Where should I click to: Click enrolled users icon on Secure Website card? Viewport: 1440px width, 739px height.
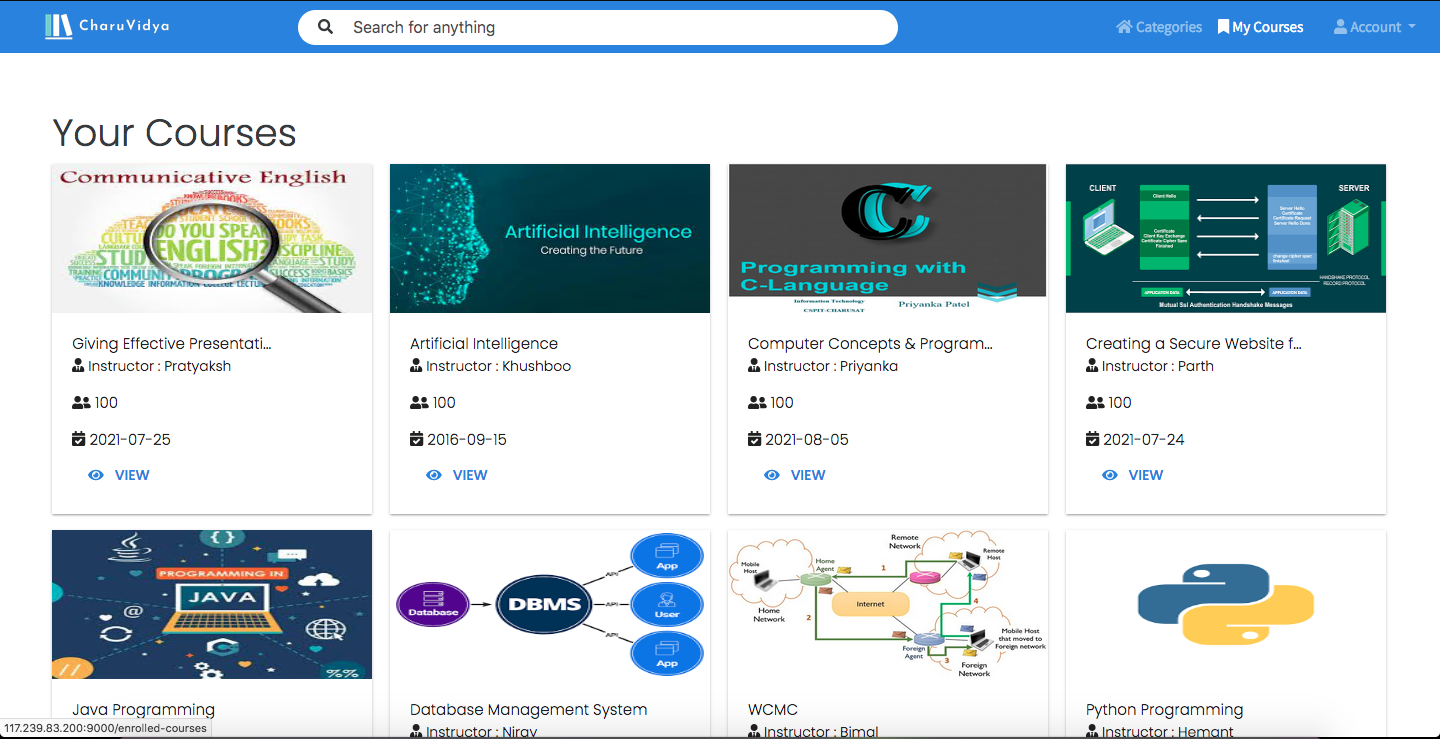click(1095, 402)
